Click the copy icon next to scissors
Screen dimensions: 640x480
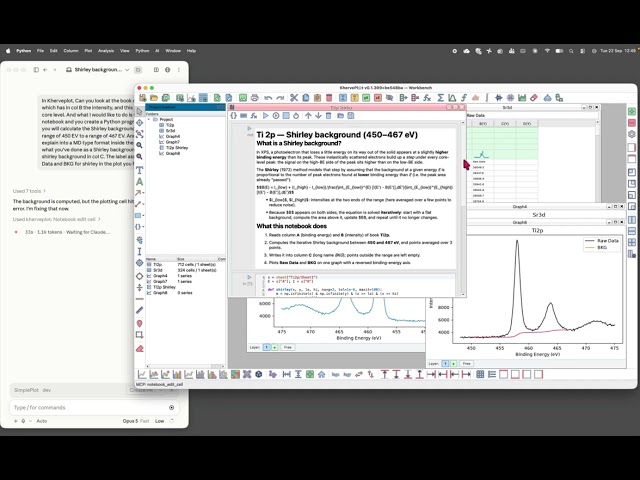pyautogui.click(x=306, y=98)
